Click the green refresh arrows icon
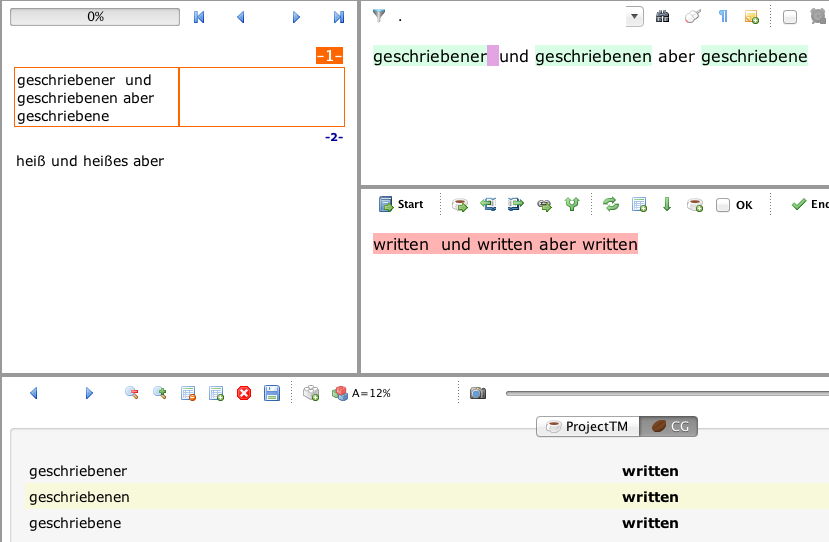Viewport: 829px width, 542px height. click(x=610, y=204)
